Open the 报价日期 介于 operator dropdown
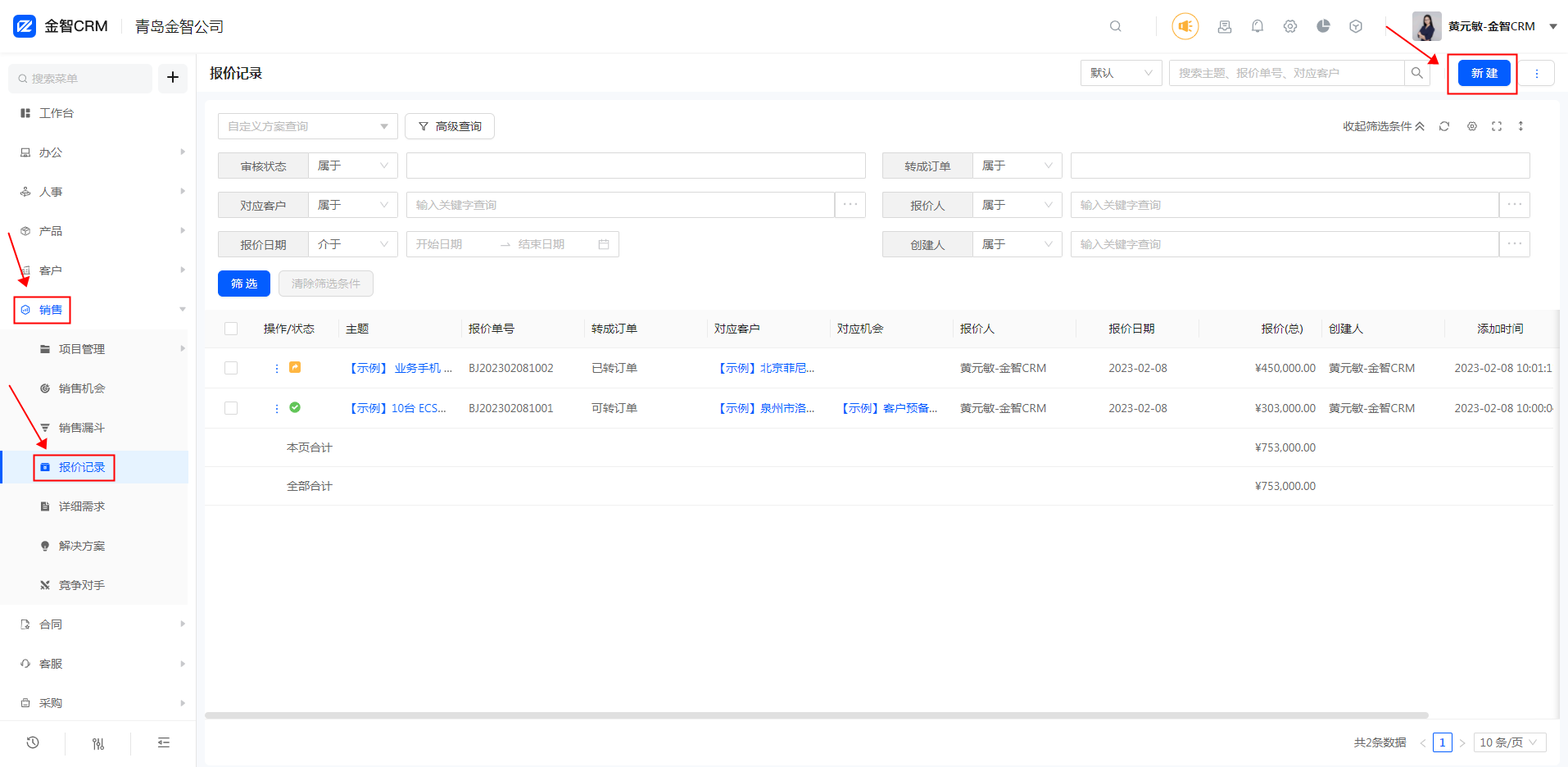Screen dimensions: 1568x767 coord(353,244)
